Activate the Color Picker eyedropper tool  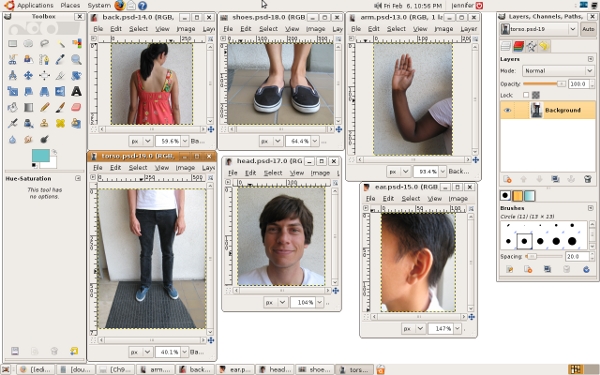click(x=60, y=59)
